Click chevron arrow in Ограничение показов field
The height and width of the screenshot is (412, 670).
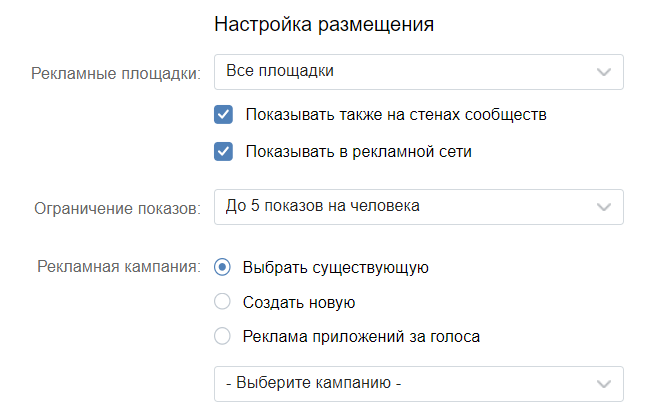604,207
